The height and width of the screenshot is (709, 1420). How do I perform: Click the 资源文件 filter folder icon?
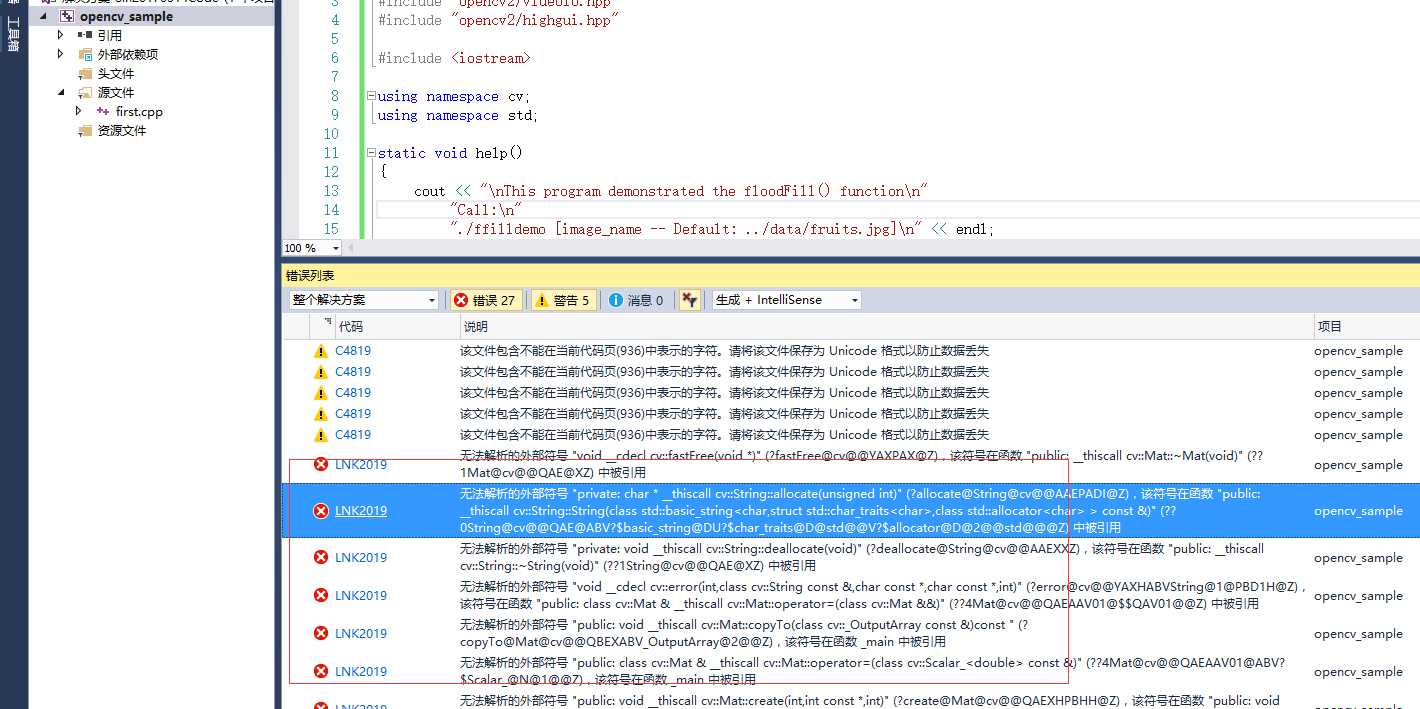pos(85,130)
